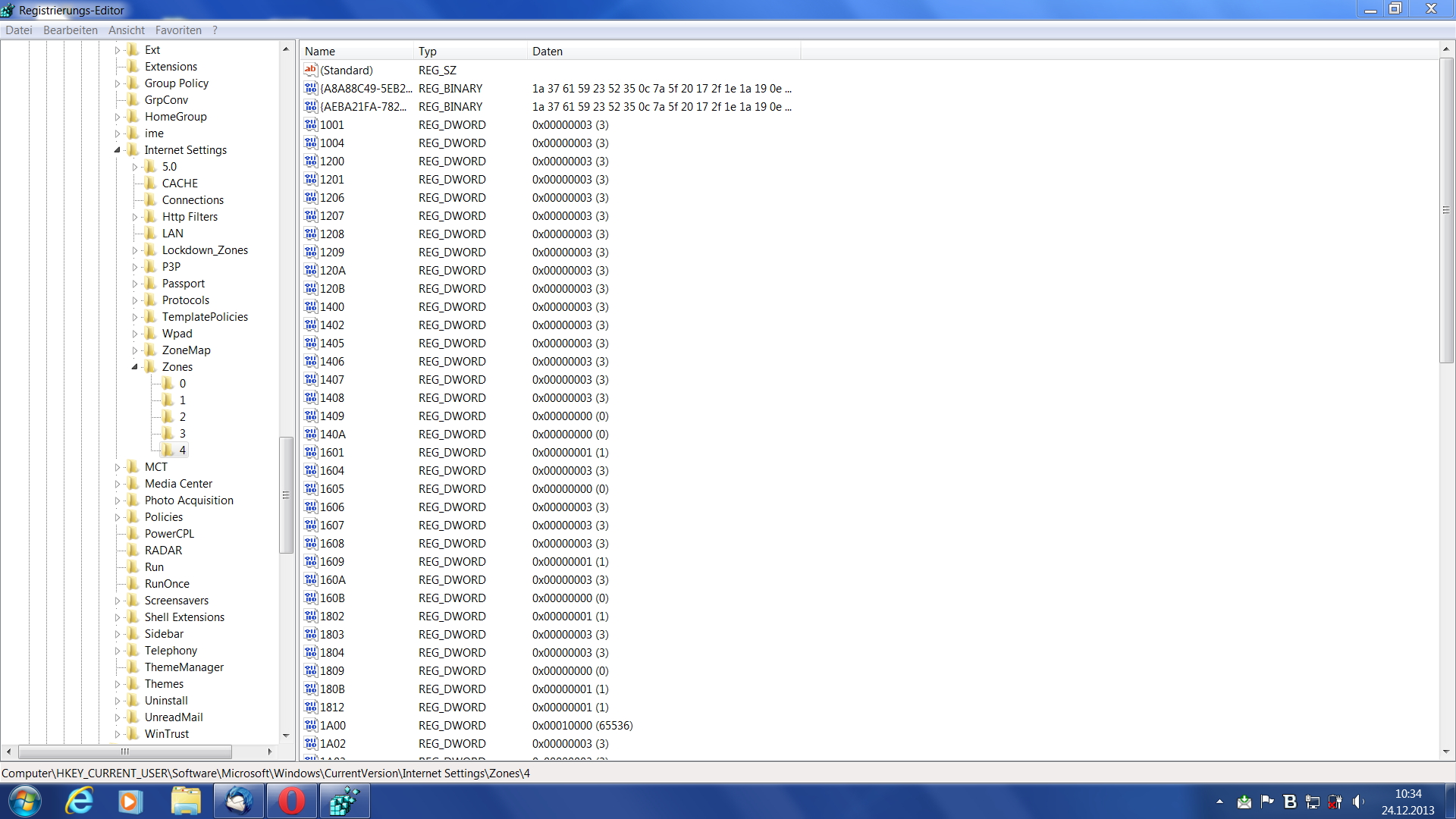
Task: Click the Run folder icon
Action: (133, 566)
